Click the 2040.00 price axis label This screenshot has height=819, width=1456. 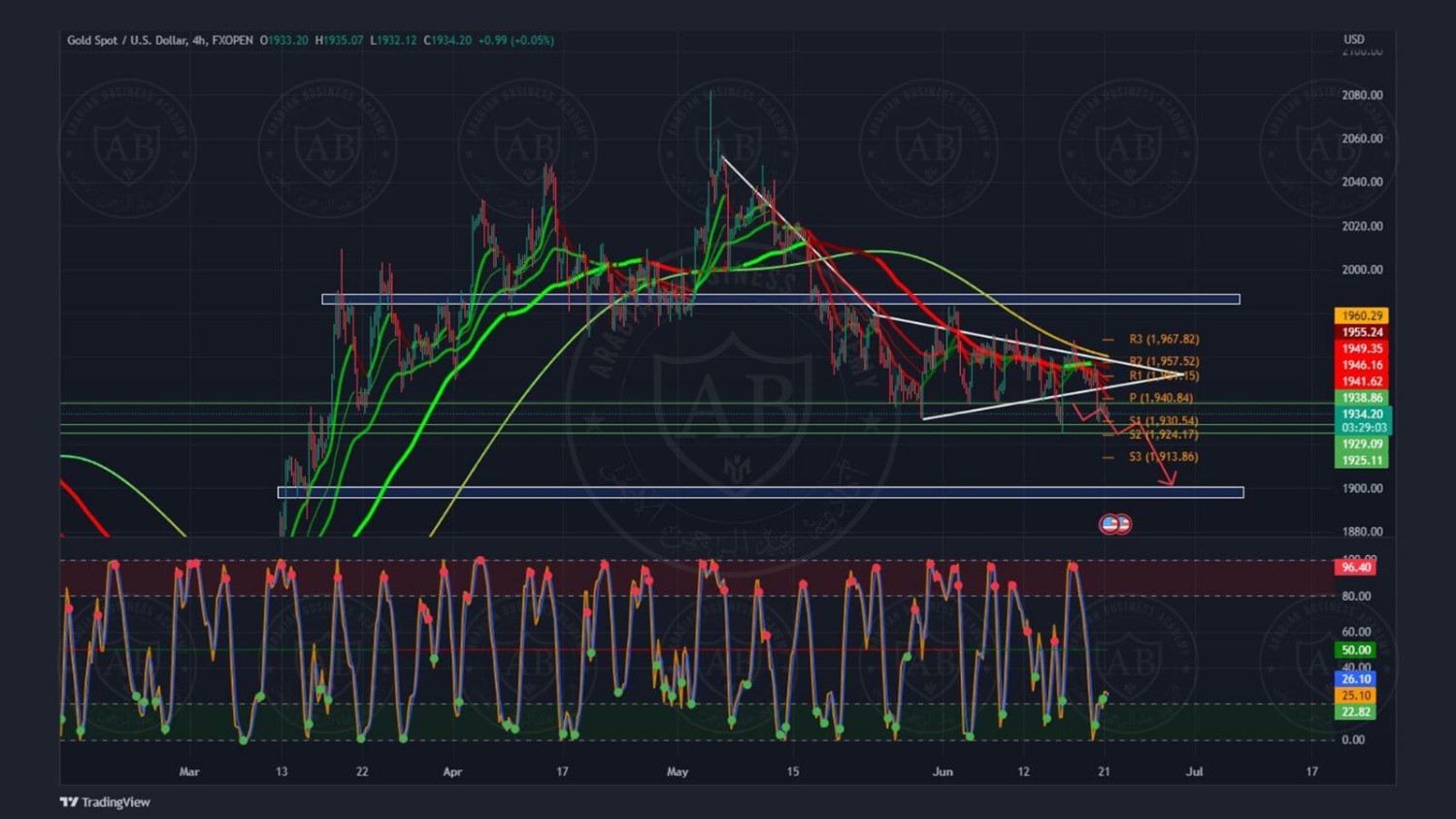(1362, 181)
